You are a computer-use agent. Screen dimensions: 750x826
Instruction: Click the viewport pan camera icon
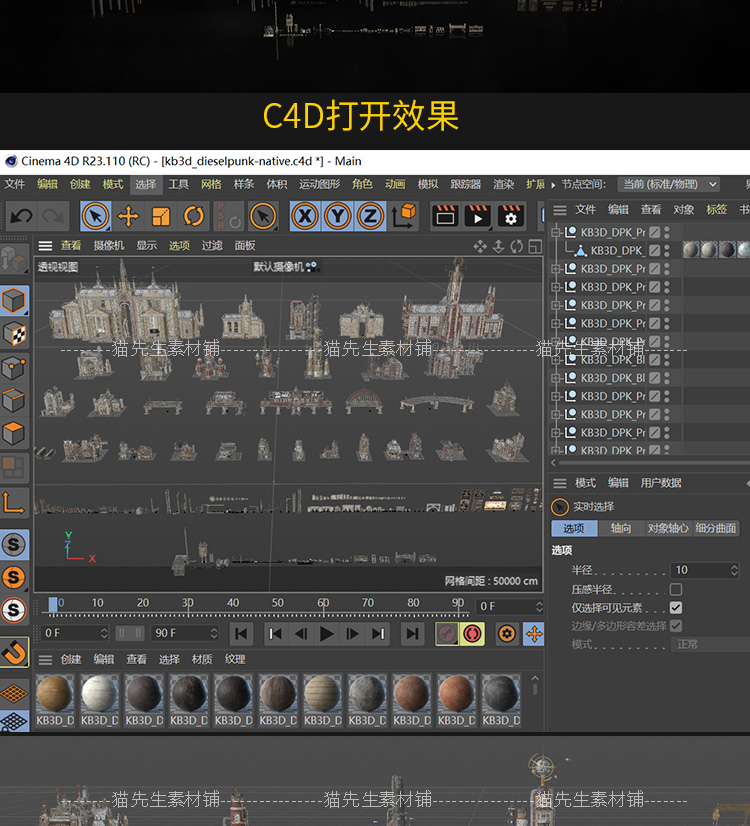[480, 246]
